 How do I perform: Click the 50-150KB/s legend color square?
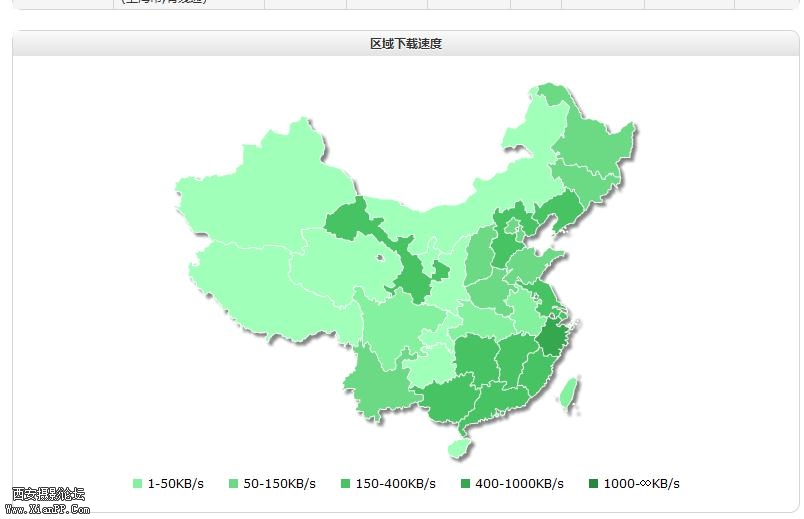pos(234,484)
